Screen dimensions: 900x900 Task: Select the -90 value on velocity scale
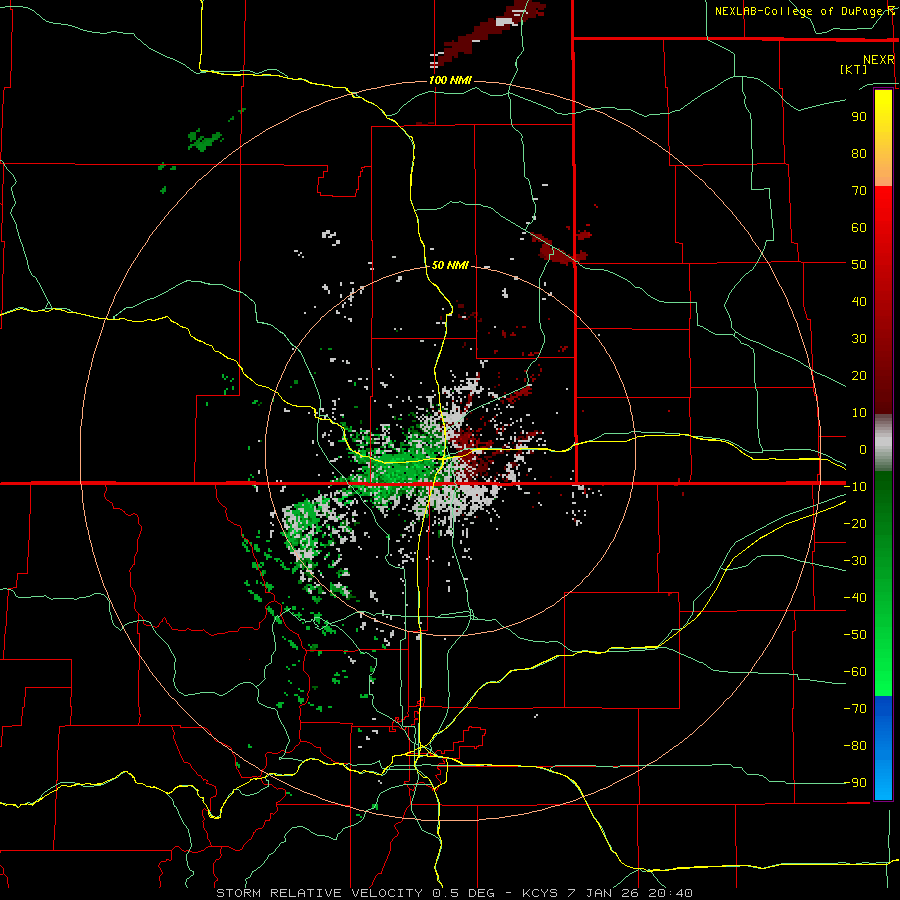pos(855,783)
